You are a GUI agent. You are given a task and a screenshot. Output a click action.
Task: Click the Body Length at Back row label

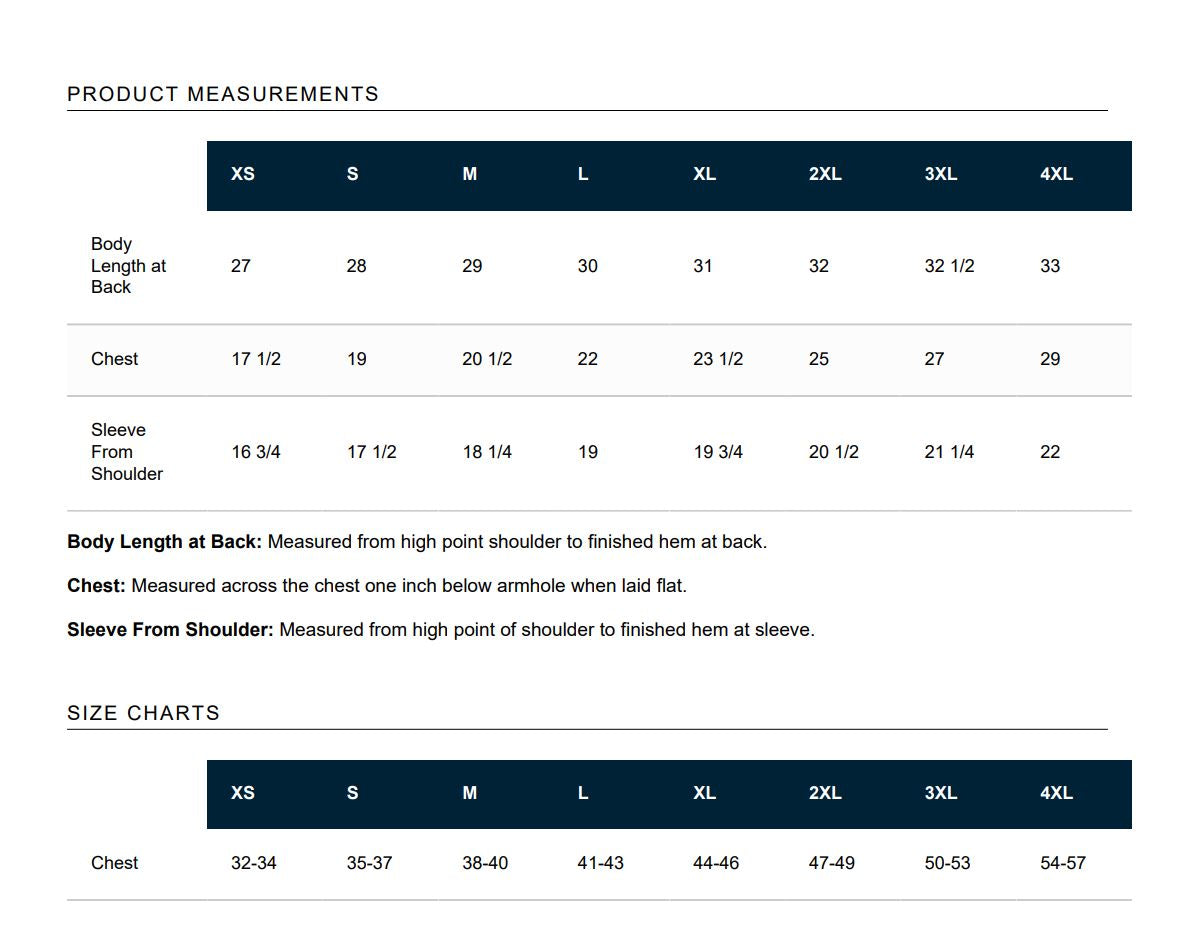[x=128, y=265]
